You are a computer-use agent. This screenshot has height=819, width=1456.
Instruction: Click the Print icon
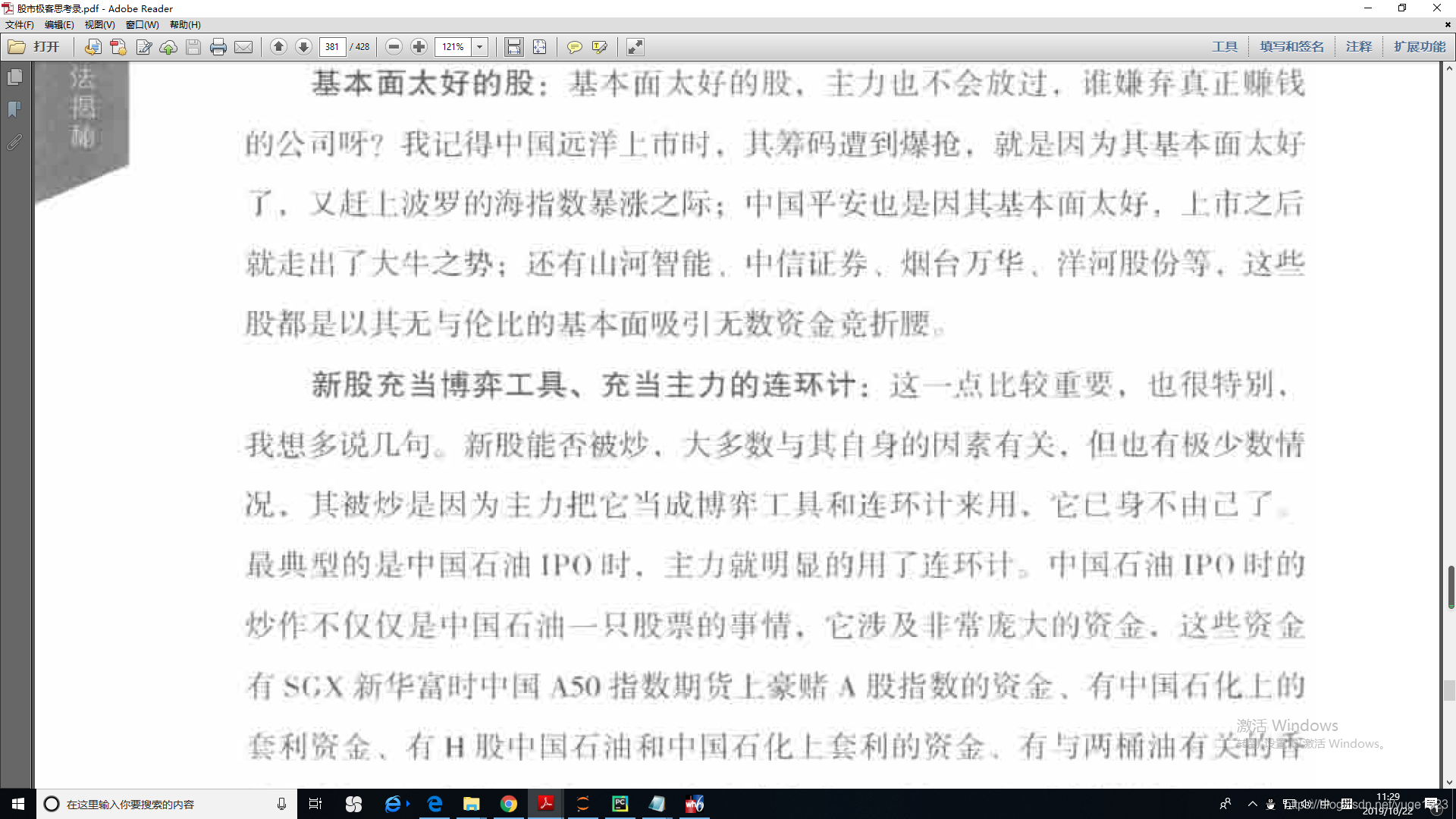[x=218, y=47]
